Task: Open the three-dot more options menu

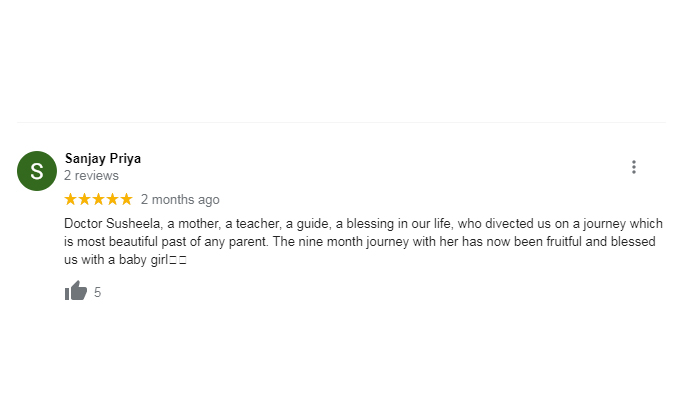Action: pos(634,167)
